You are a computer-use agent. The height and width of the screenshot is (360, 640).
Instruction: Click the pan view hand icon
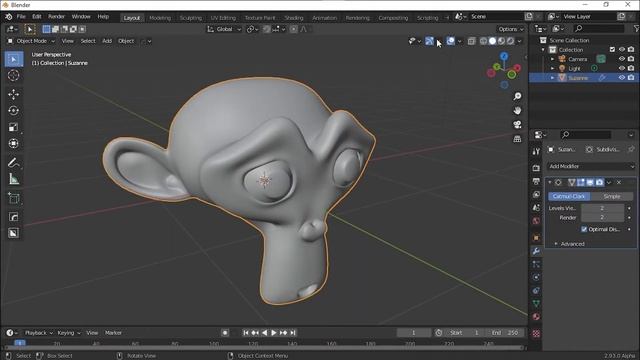tap(517, 111)
